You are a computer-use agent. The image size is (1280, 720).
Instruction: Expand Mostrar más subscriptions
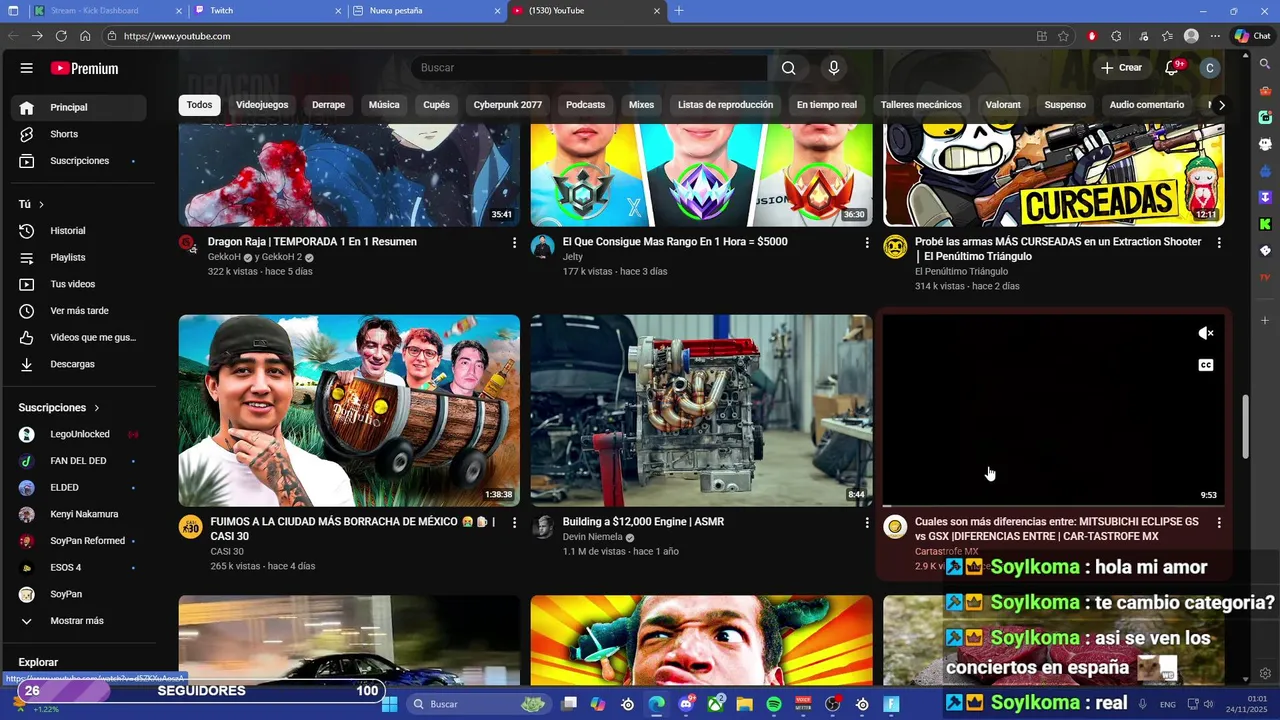coord(79,621)
